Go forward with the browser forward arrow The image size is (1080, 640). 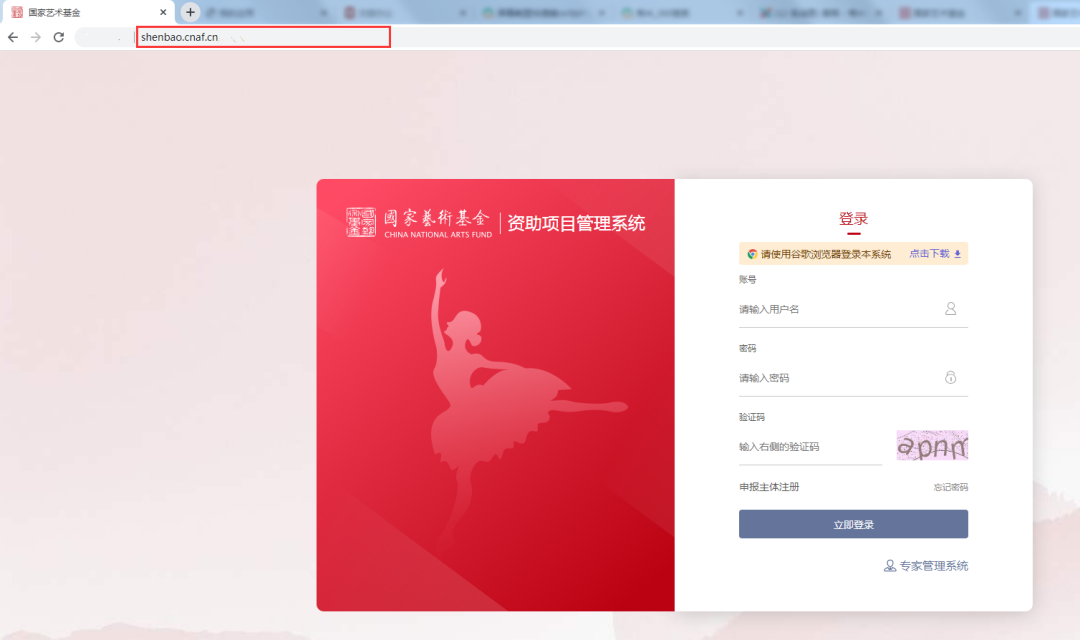(36, 37)
